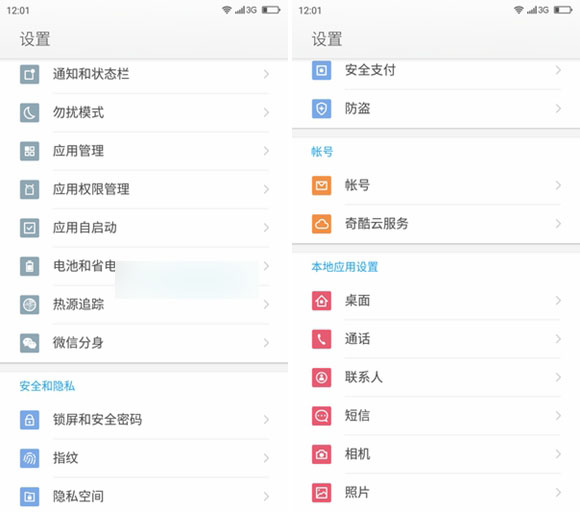Screen dimensions: 580x512
Task: Tap the 奇酷云服务 cloud icon
Action: [x=321, y=224]
